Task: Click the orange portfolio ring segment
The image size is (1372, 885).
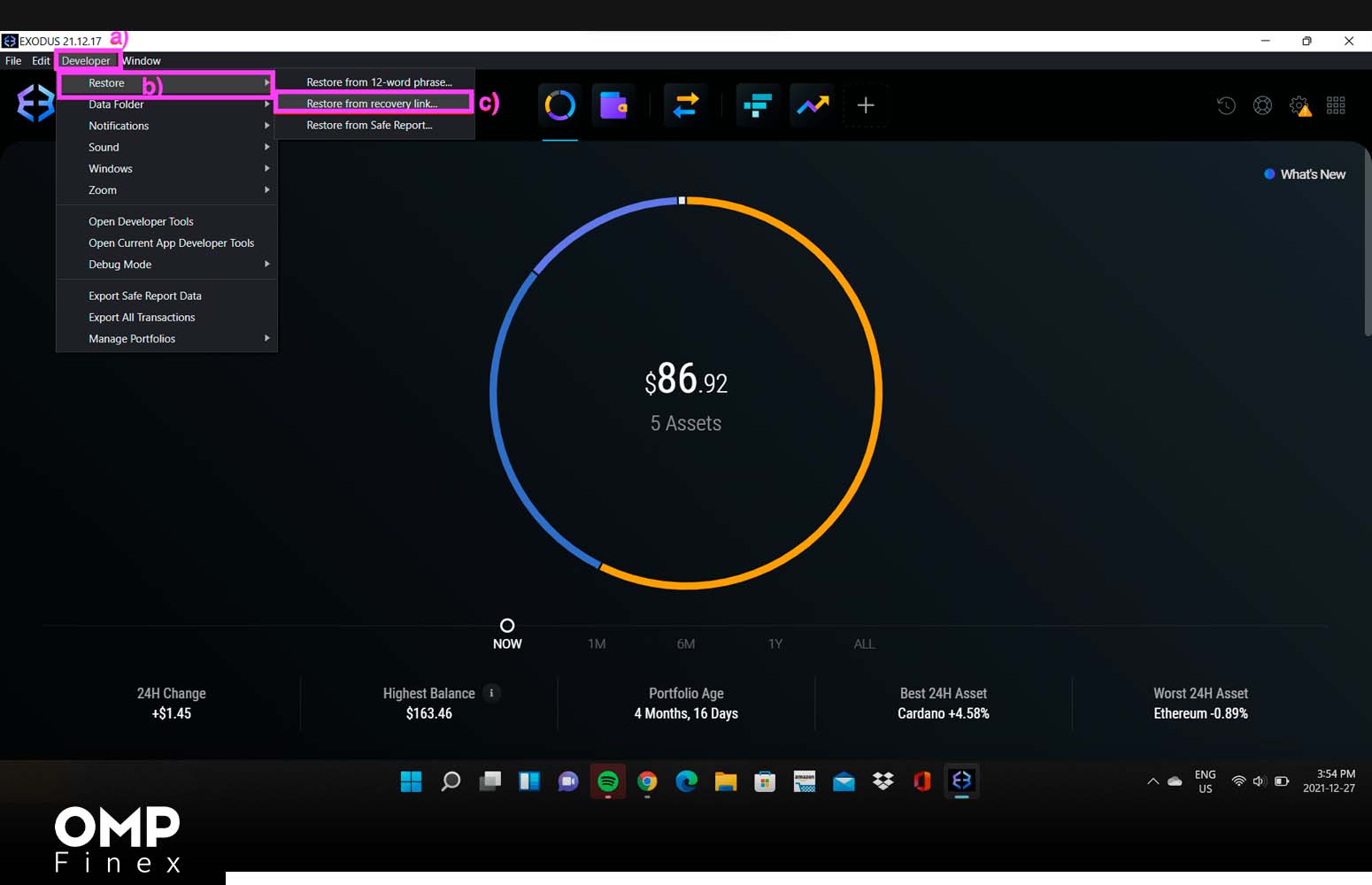Action: click(x=878, y=393)
